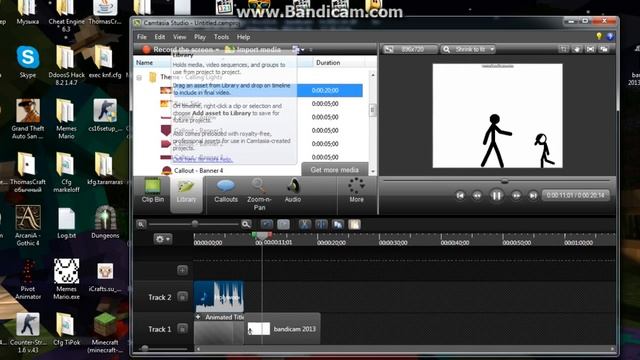Click the timeline horizontal scrollbar
Screen dimensions: 640x360
click(404, 349)
